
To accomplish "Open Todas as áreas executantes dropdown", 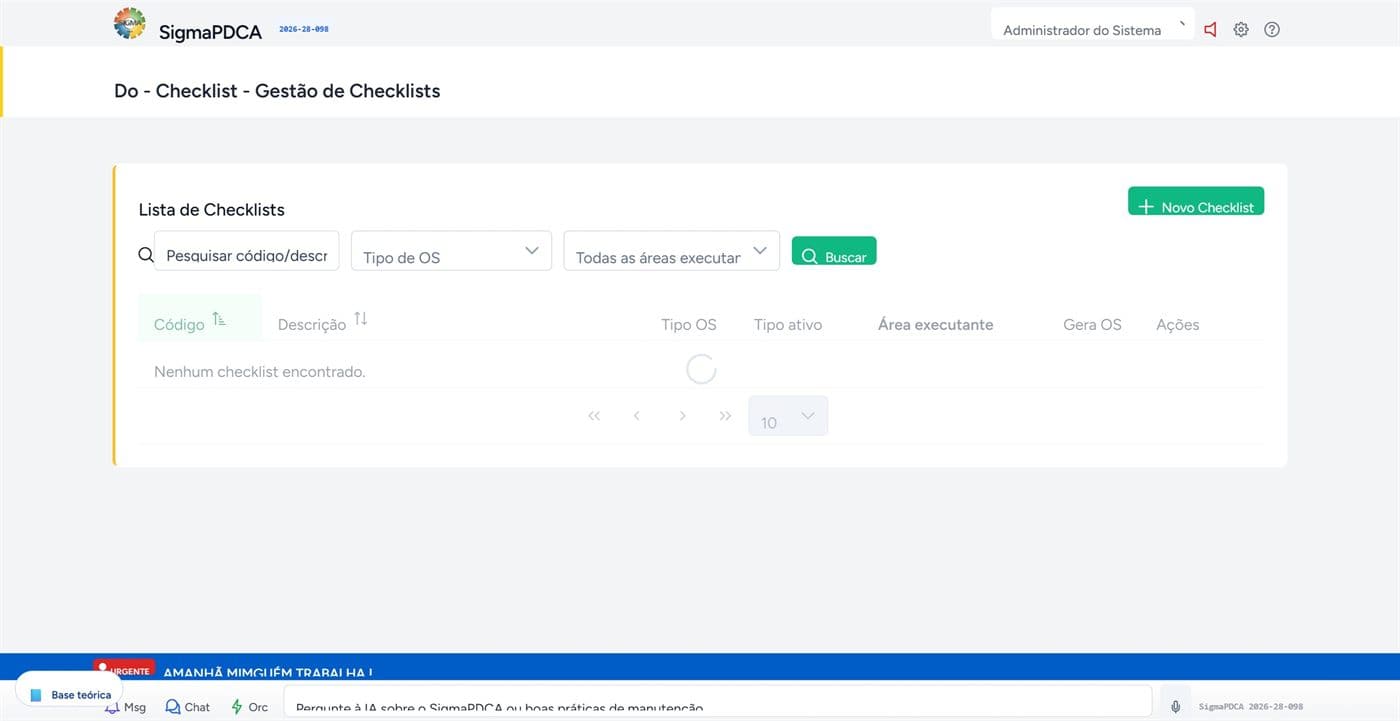I will coord(672,251).
